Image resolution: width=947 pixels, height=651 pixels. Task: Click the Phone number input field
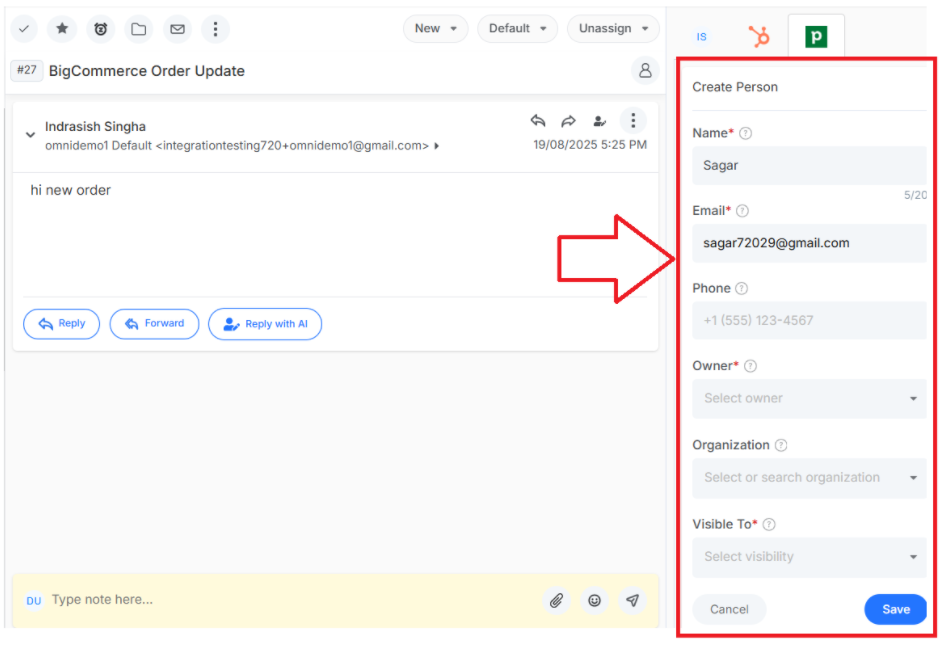[x=809, y=320]
